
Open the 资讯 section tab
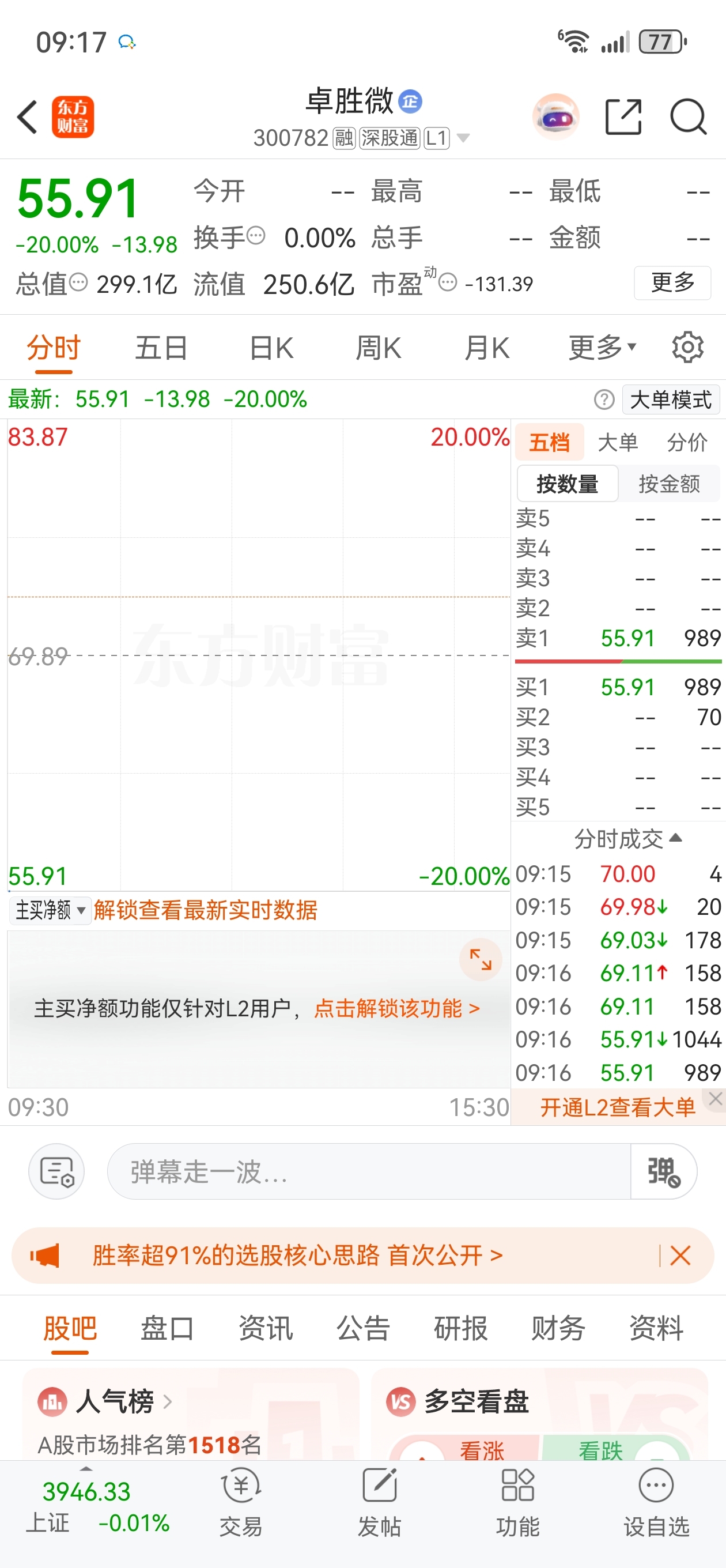(x=265, y=1328)
